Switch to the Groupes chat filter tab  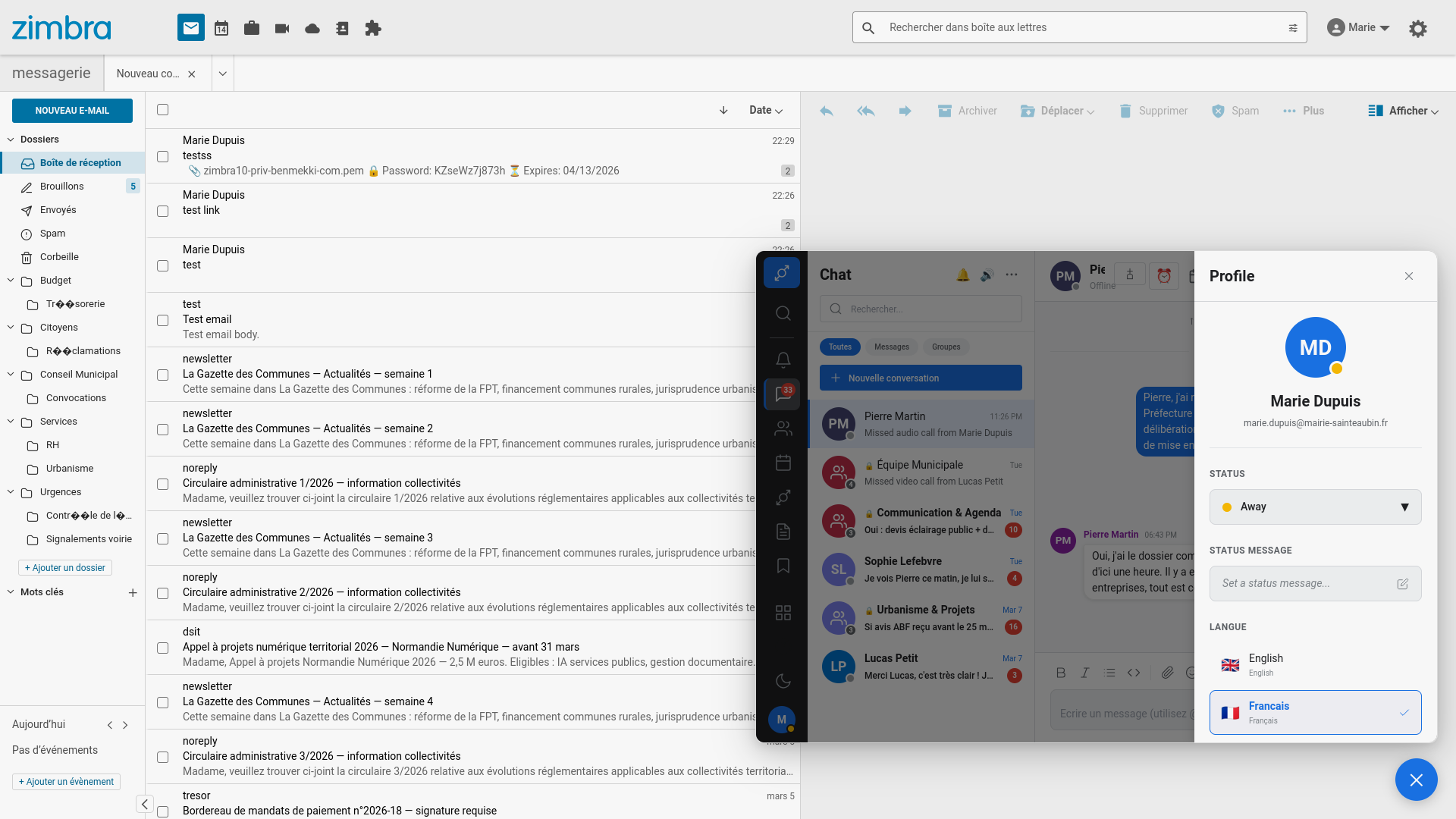point(946,347)
